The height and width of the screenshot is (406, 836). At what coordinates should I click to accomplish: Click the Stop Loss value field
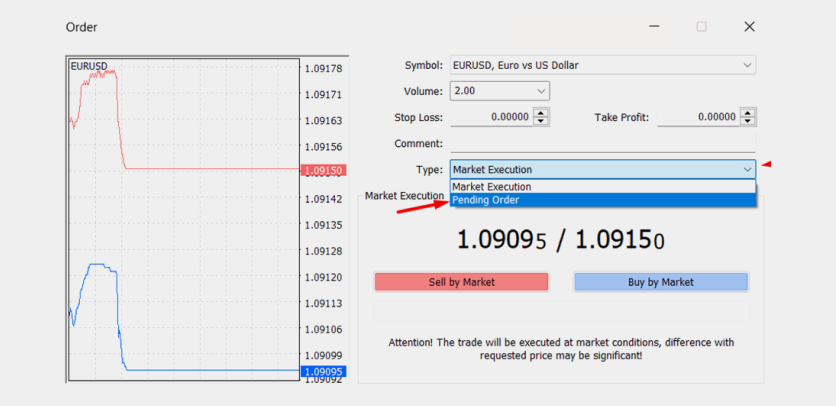point(491,118)
